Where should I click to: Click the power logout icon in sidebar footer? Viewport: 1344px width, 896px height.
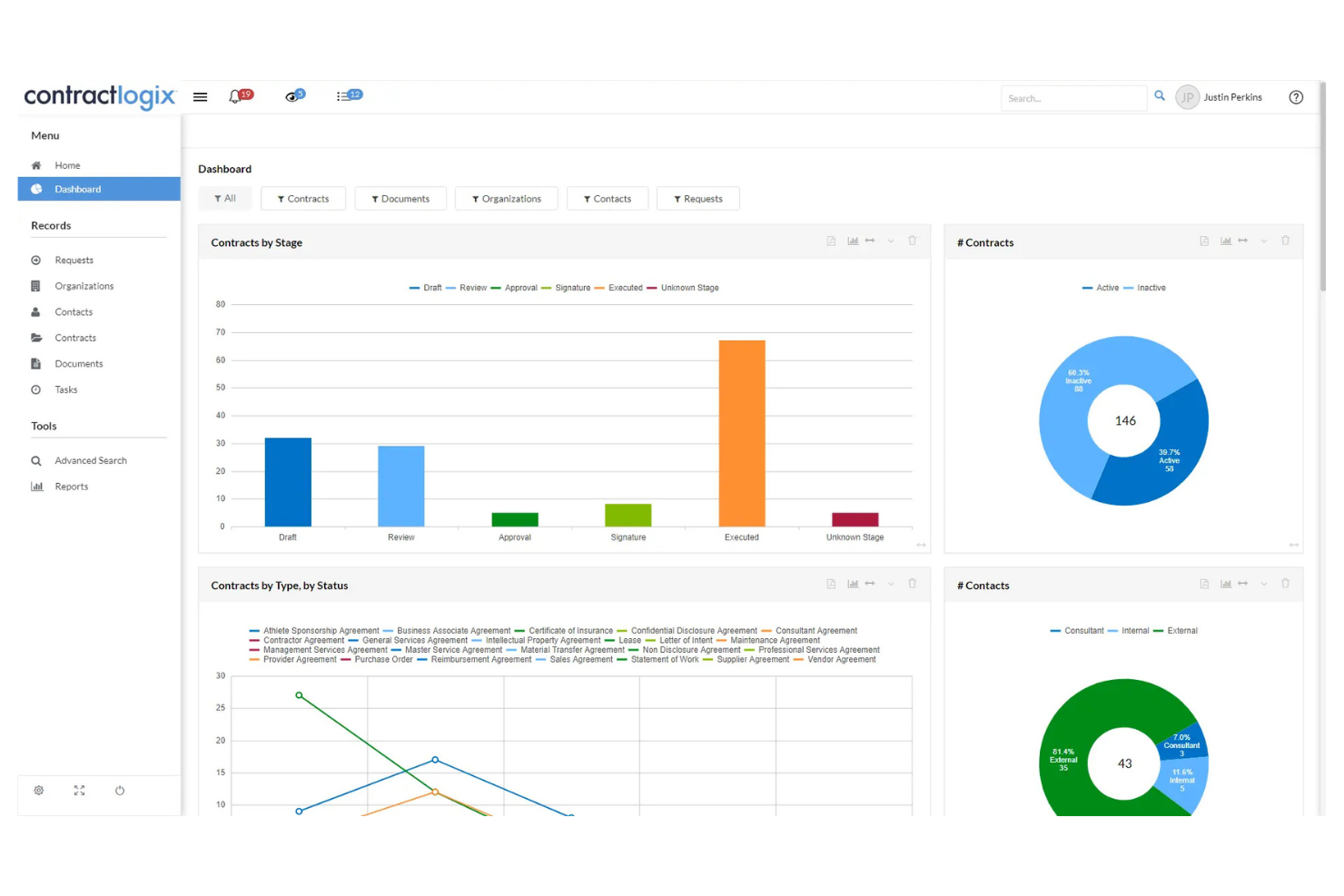coord(119,791)
